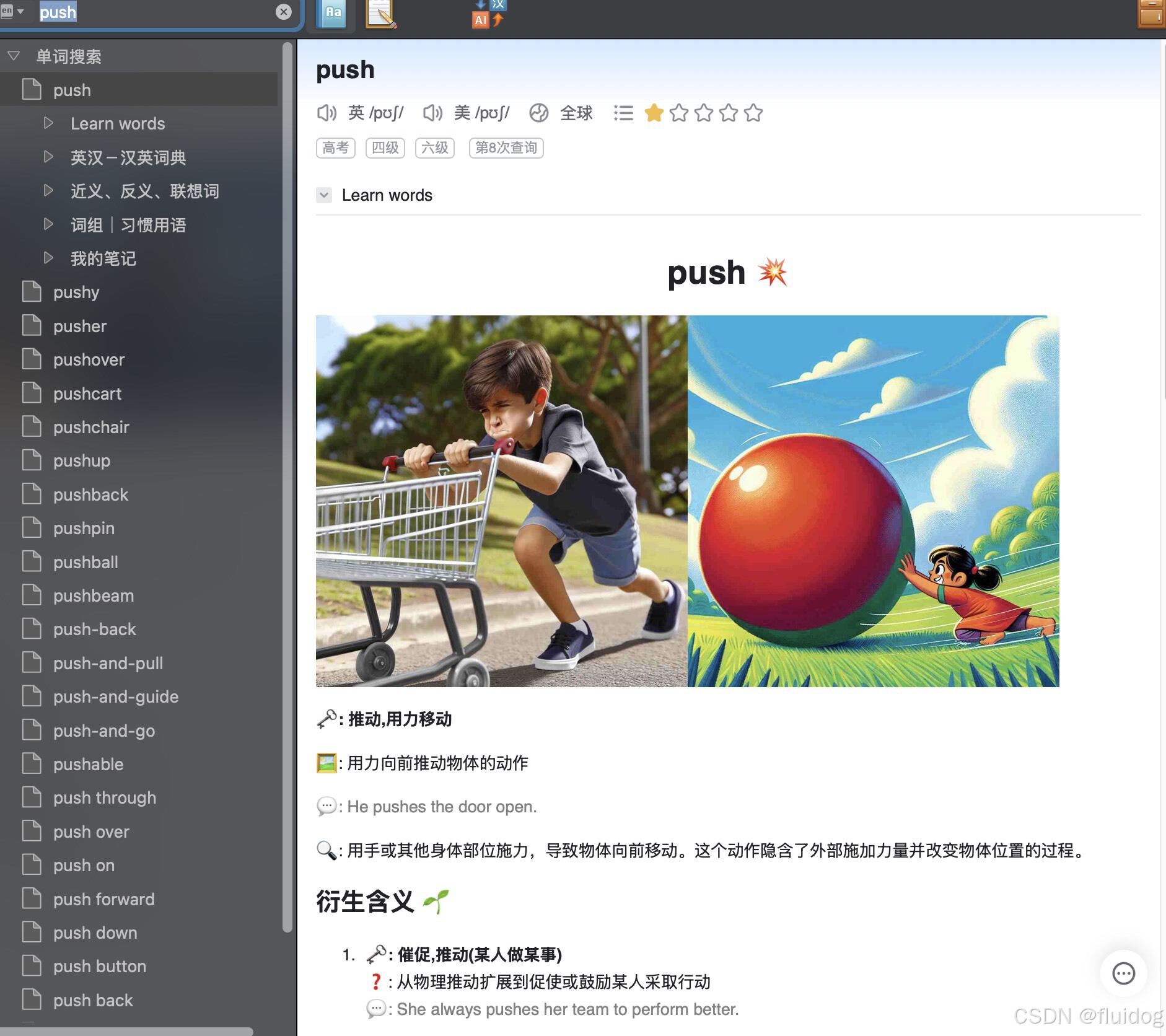This screenshot has height=1036, width=1166.
Task: Open the pushball entry
Action: (x=139, y=562)
